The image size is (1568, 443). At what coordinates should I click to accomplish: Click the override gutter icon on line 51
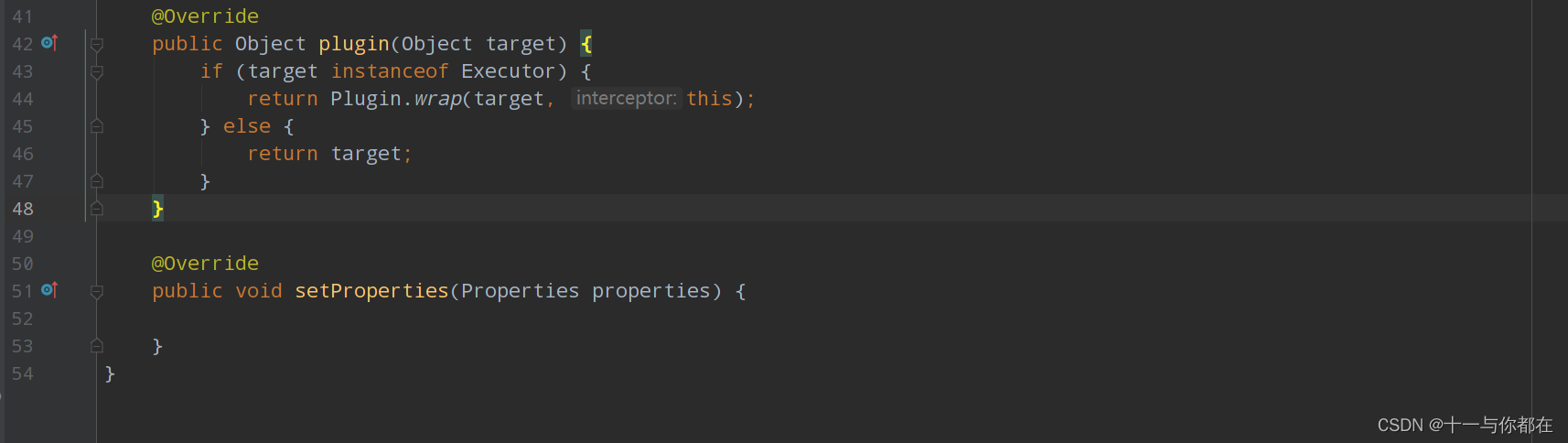(49, 290)
